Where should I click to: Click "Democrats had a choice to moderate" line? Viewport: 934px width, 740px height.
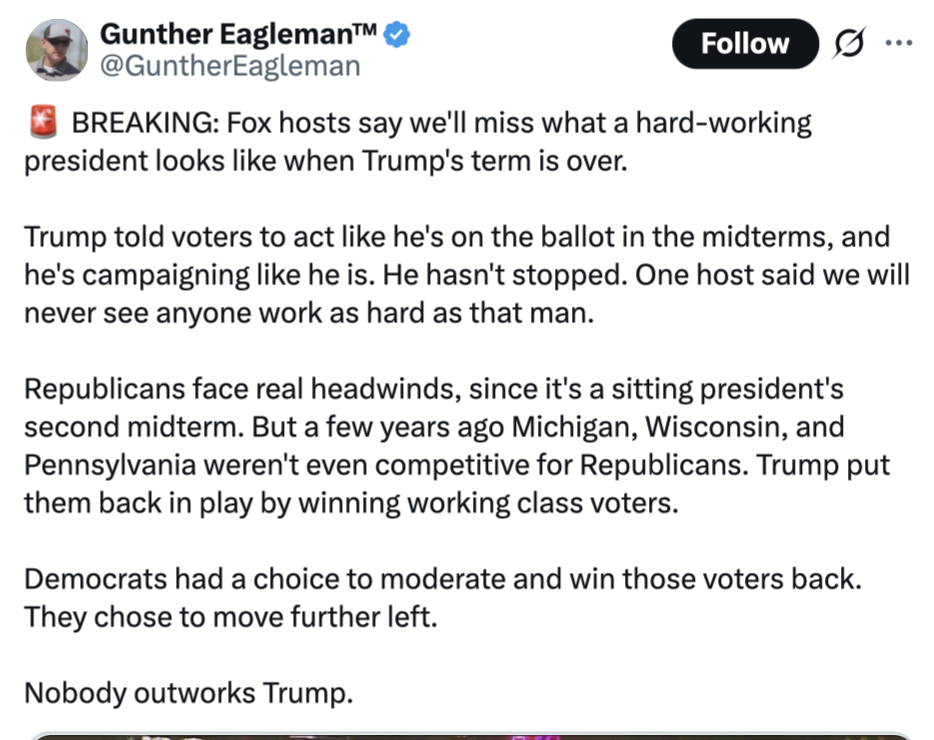pos(443,579)
